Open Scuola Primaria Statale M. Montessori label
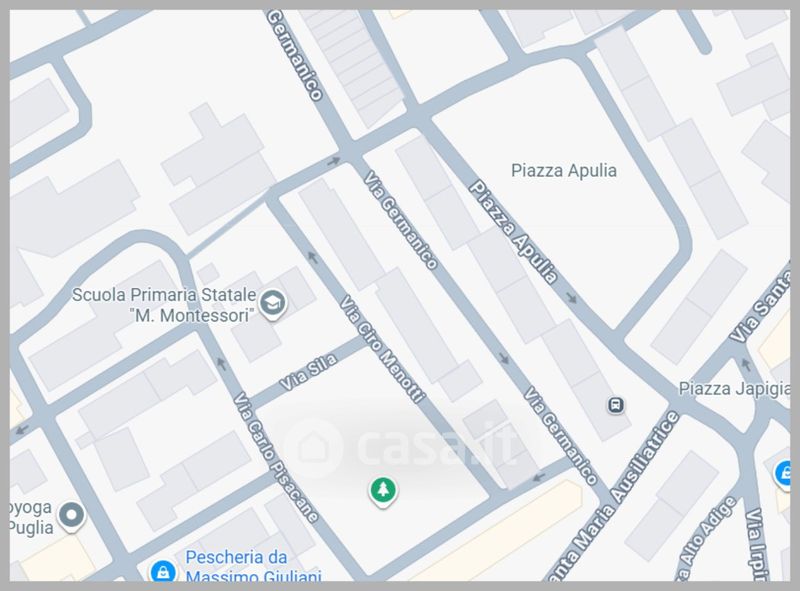Image resolution: width=800 pixels, height=591 pixels. point(164,305)
